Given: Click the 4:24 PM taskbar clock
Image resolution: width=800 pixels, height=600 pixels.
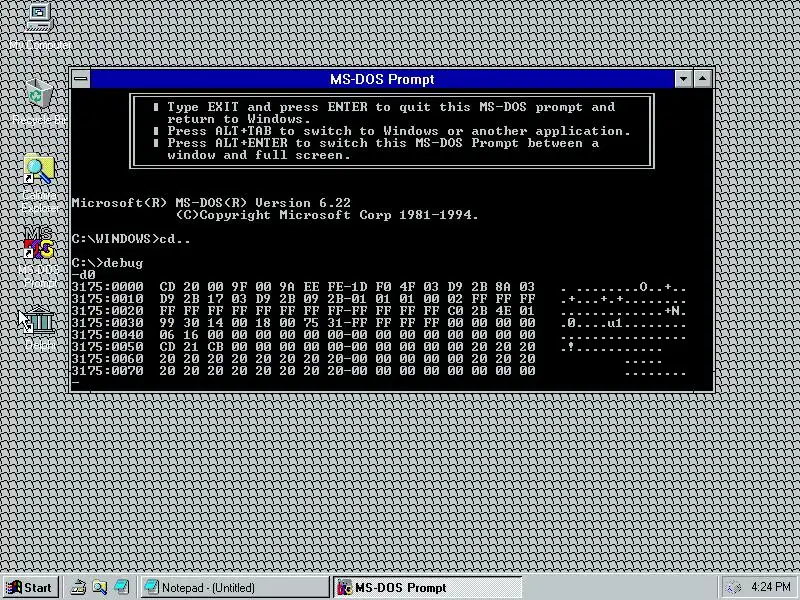Looking at the screenshot, I should pos(771,587).
